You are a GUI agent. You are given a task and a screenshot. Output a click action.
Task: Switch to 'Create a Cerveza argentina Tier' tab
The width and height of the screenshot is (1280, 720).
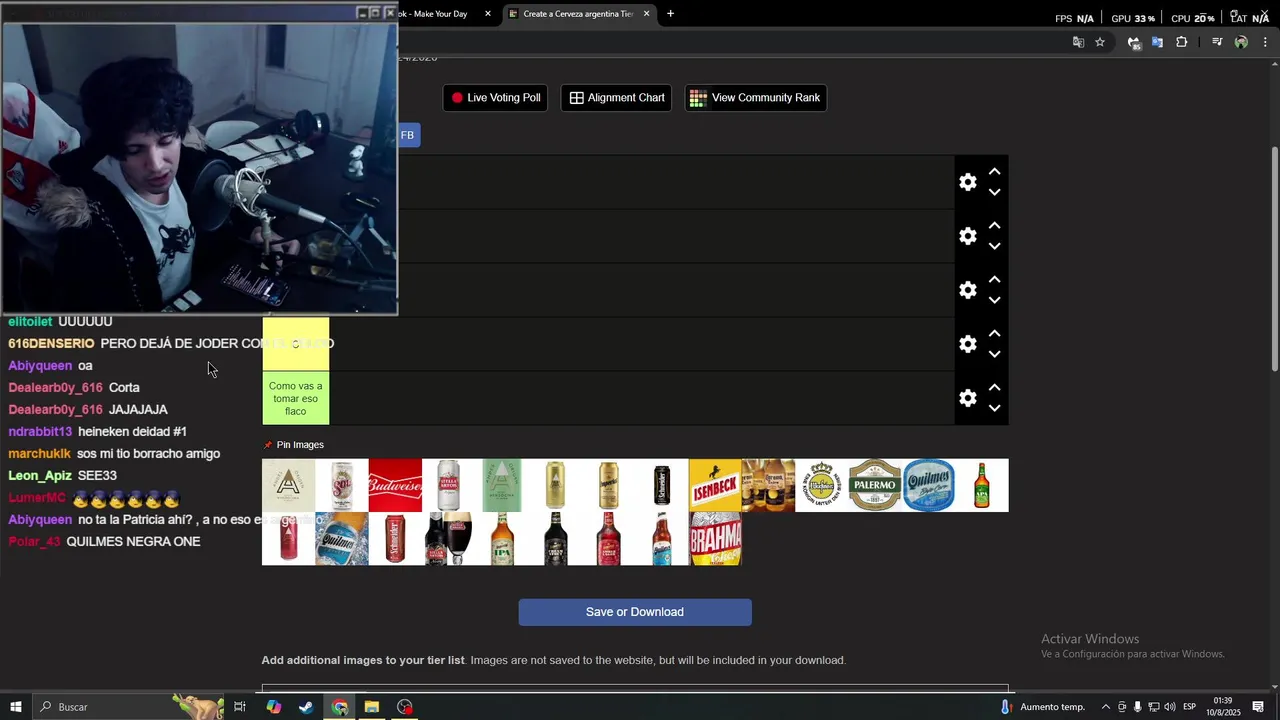point(578,14)
